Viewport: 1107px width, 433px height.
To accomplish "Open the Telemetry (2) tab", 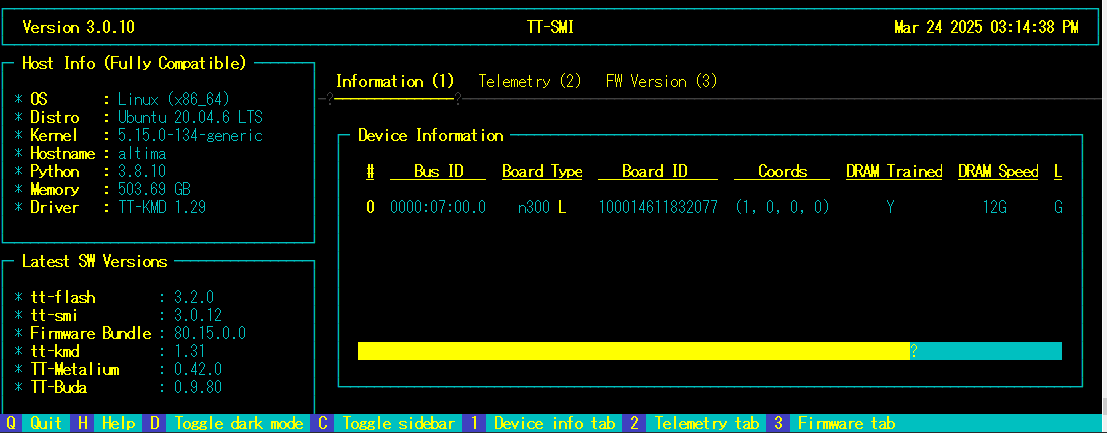I will (x=530, y=81).
